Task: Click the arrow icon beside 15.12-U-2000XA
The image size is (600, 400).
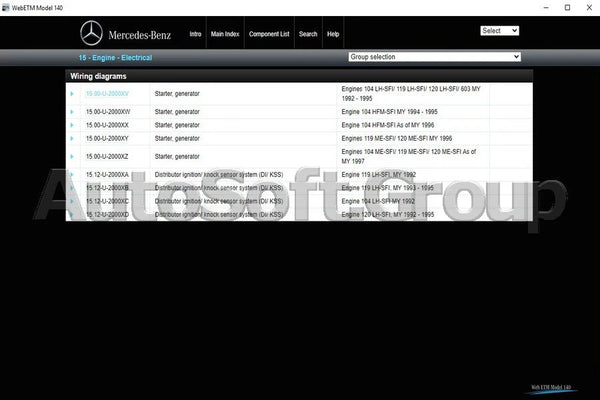Action: [72, 174]
